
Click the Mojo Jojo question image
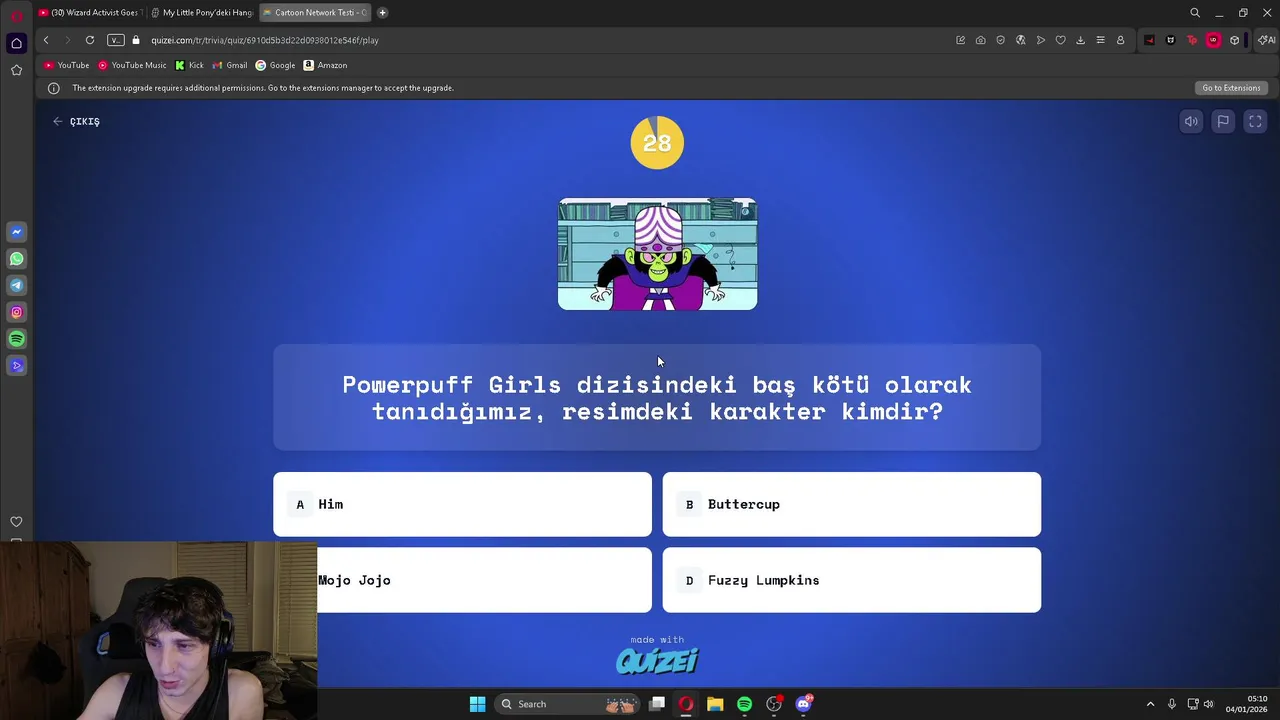coord(657,254)
